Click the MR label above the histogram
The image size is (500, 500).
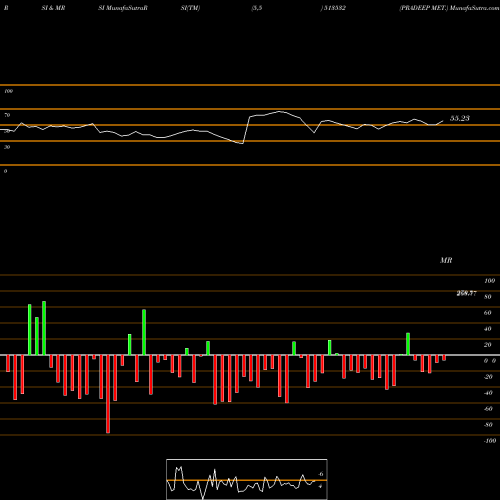tap(446, 260)
